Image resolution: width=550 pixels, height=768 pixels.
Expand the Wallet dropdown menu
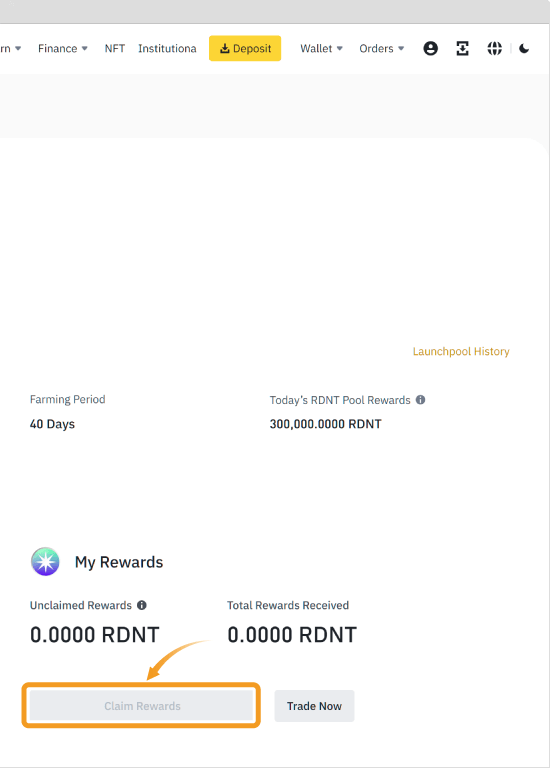click(x=321, y=48)
